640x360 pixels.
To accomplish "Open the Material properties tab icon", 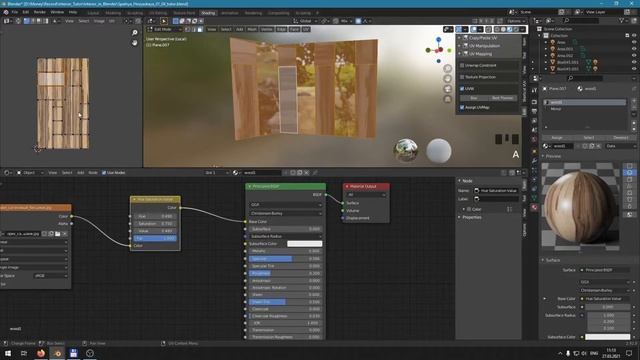I will click(x=534, y=207).
